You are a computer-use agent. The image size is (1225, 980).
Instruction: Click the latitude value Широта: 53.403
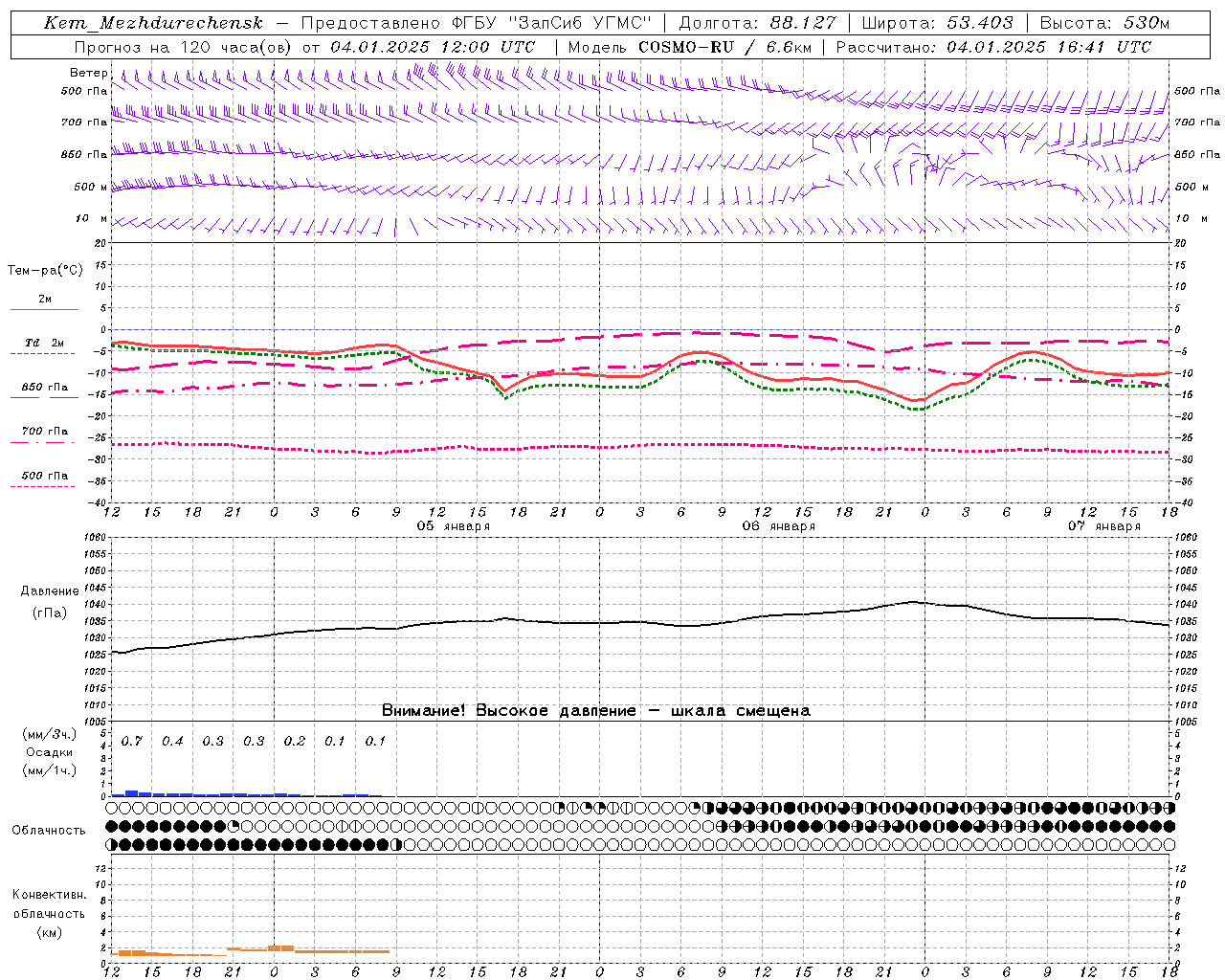pyautogui.click(x=937, y=23)
